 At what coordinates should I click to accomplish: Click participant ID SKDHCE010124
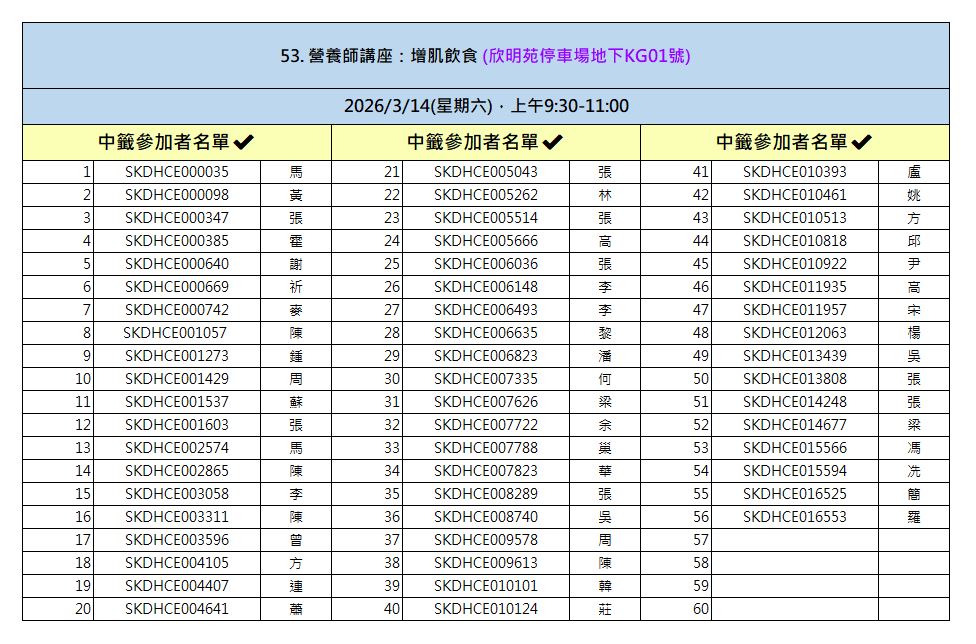(485, 609)
